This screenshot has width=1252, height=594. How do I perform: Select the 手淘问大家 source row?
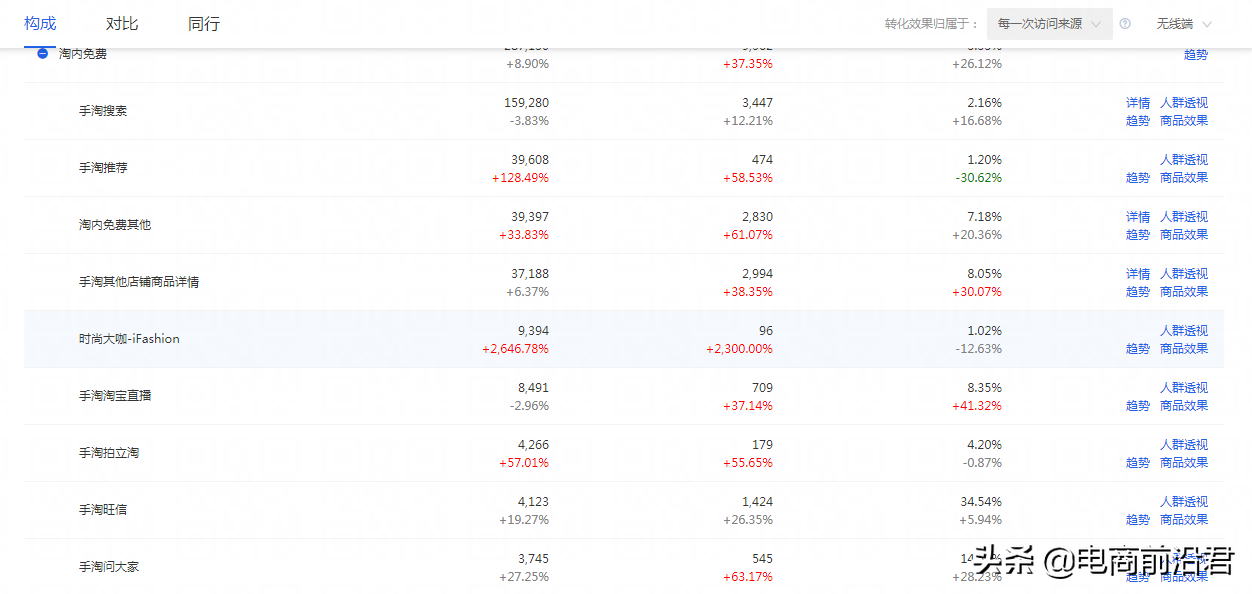[x=624, y=567]
